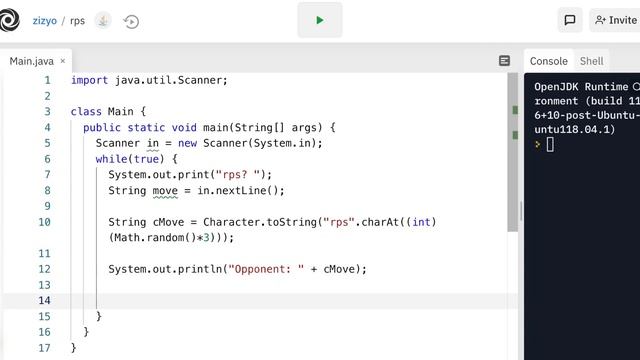Click 'while(true)' on line 6
This screenshot has height=360, width=640.
coord(130,159)
